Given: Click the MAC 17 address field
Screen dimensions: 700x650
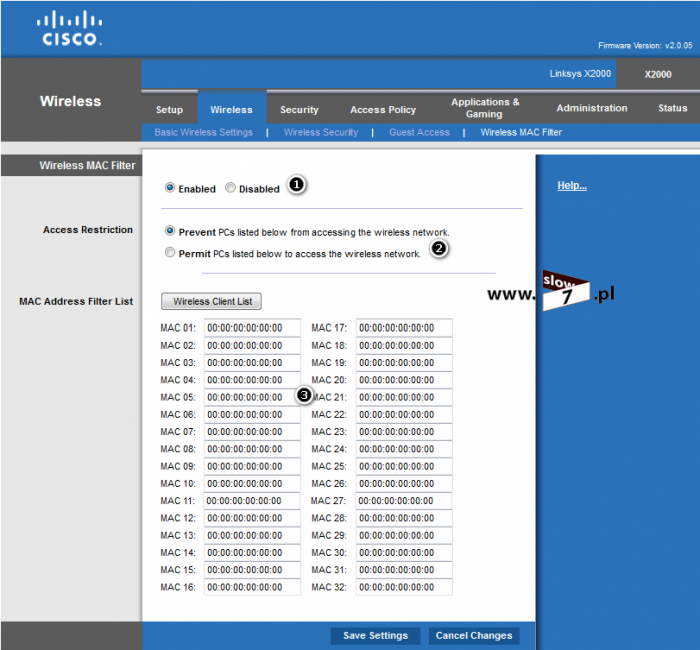Looking at the screenshot, I should pos(404,328).
